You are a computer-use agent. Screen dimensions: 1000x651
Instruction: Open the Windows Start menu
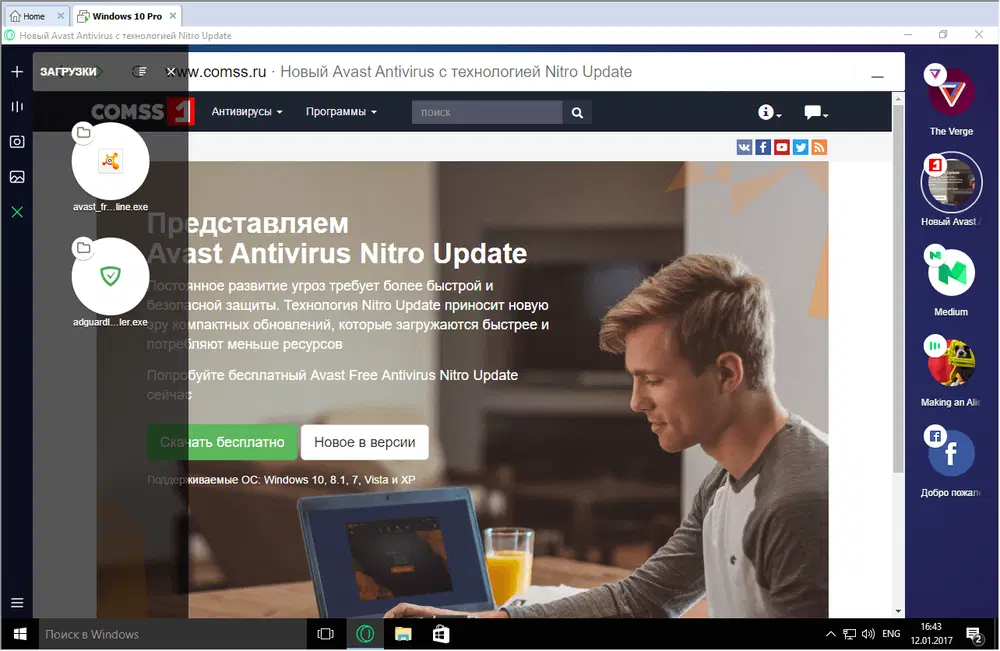click(x=20, y=634)
